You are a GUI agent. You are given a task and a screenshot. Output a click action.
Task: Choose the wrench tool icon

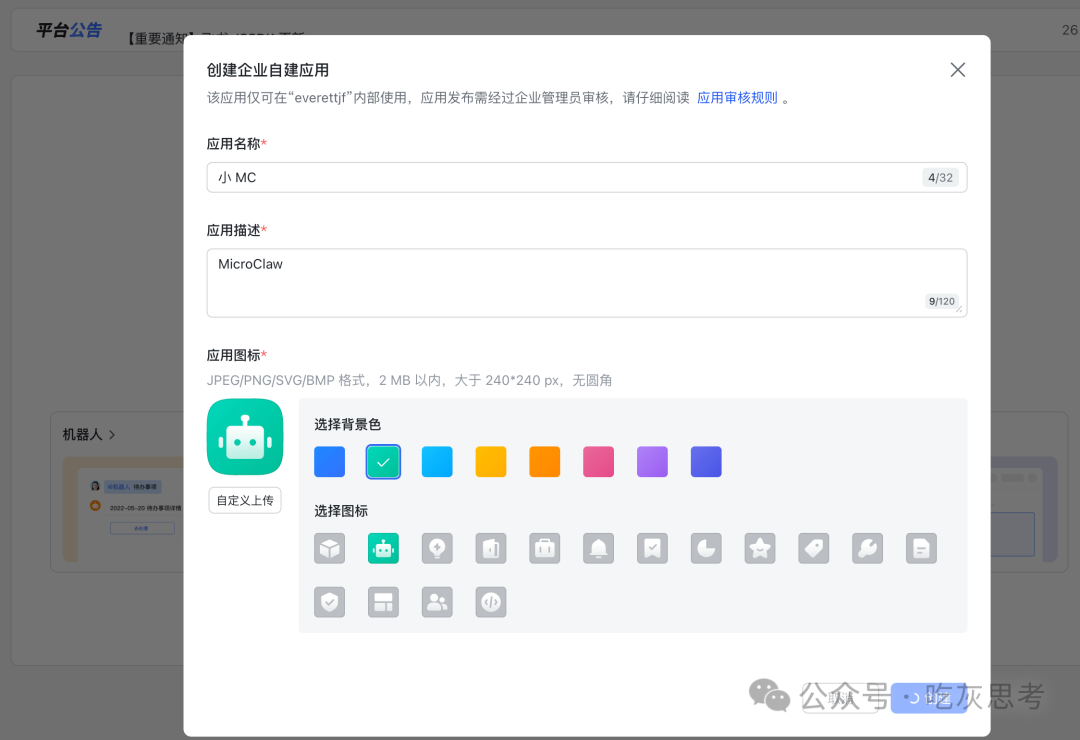(x=867, y=548)
